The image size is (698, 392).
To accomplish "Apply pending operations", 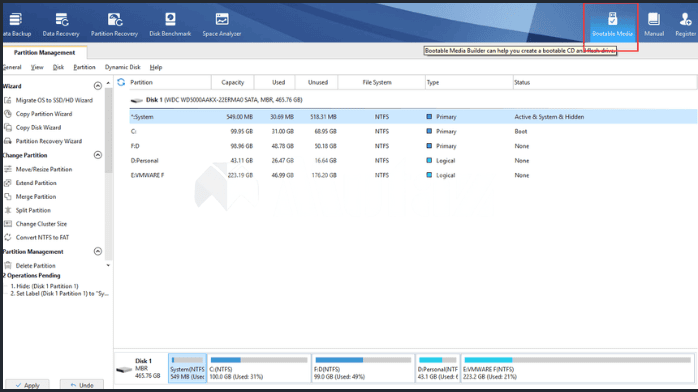I will point(27,385).
